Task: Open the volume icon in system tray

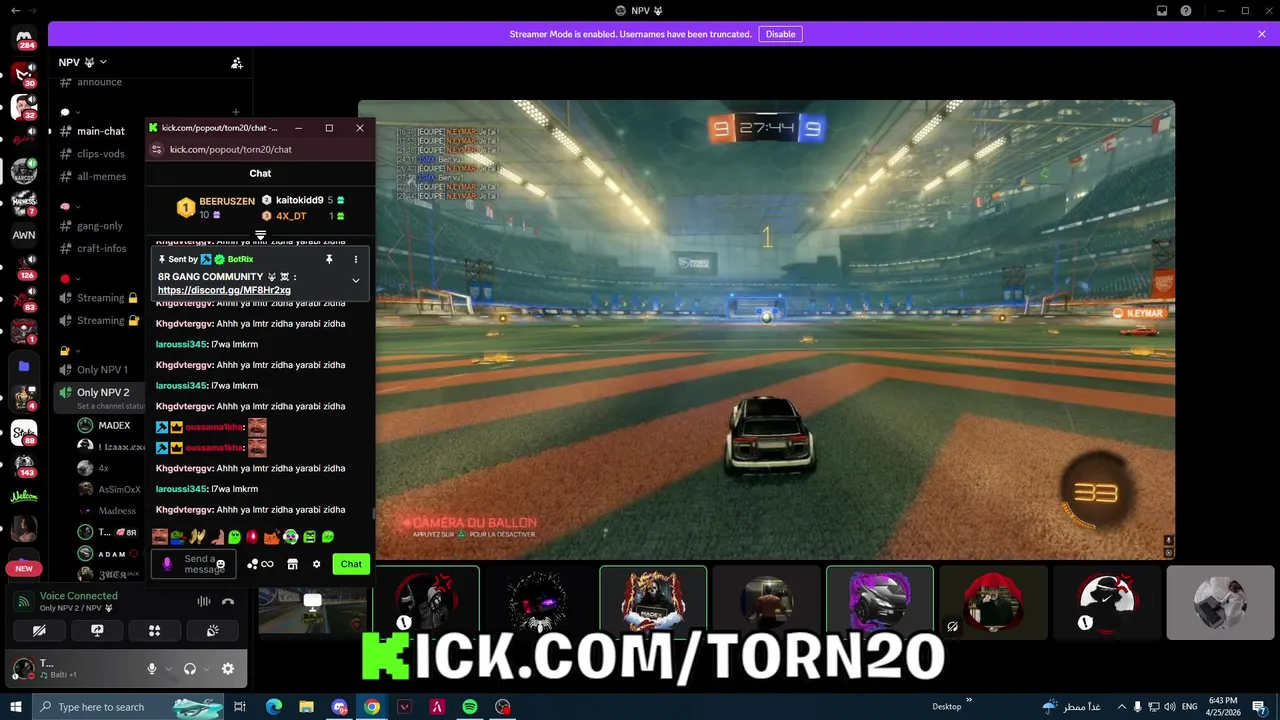Action: [x=1169, y=707]
